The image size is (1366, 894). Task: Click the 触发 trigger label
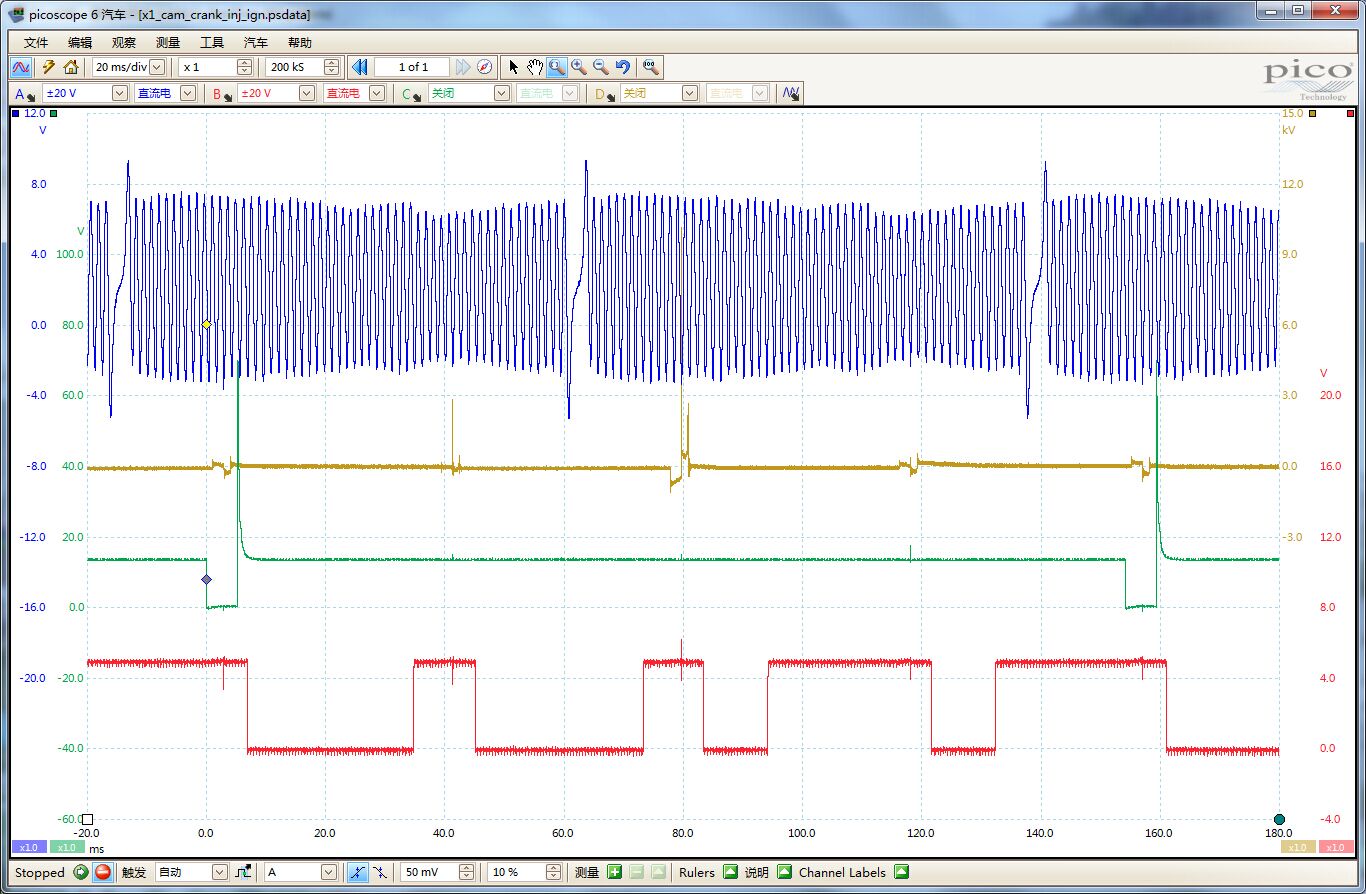pyautogui.click(x=134, y=872)
